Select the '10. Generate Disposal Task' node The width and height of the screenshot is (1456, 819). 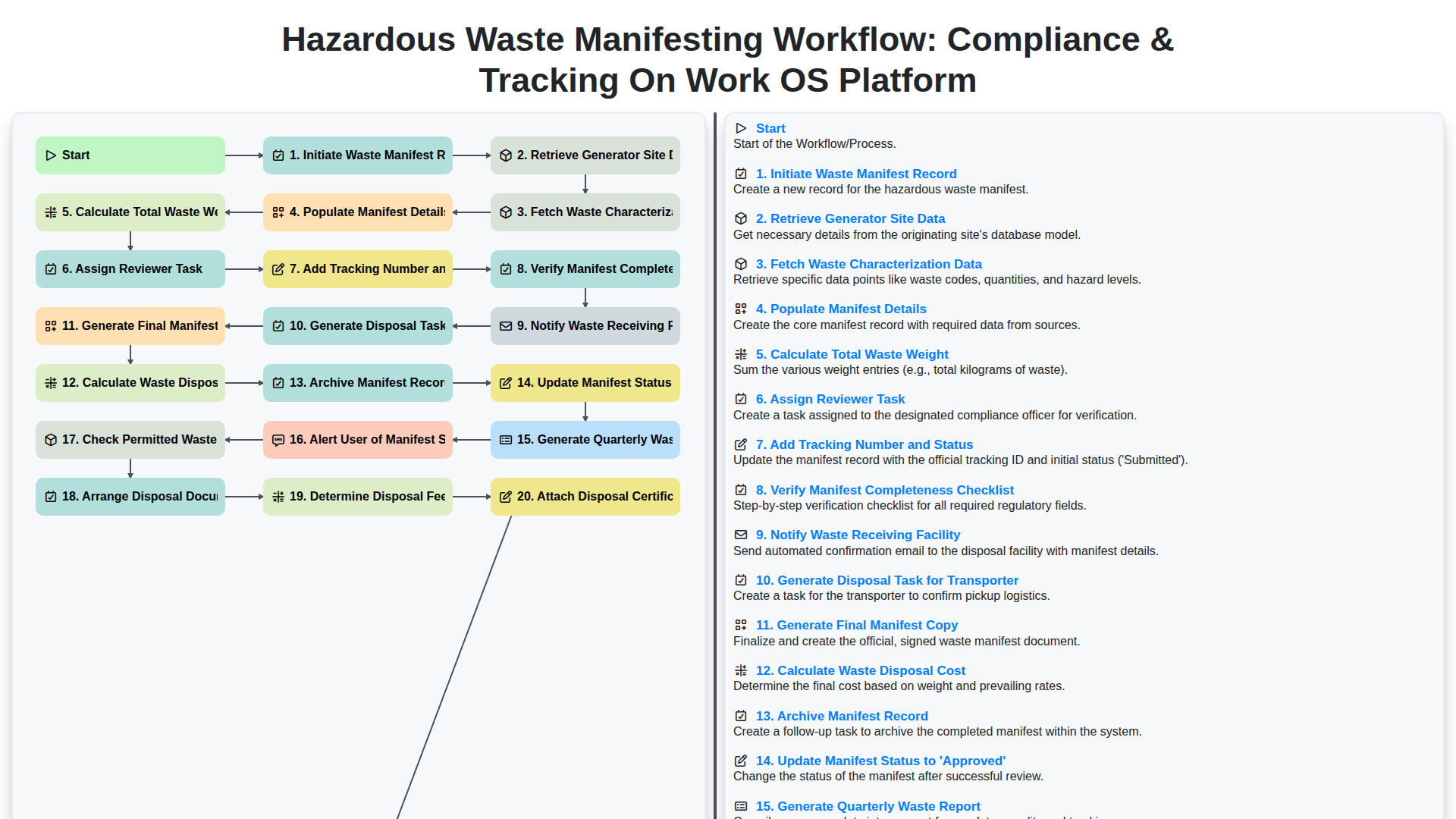click(x=358, y=326)
